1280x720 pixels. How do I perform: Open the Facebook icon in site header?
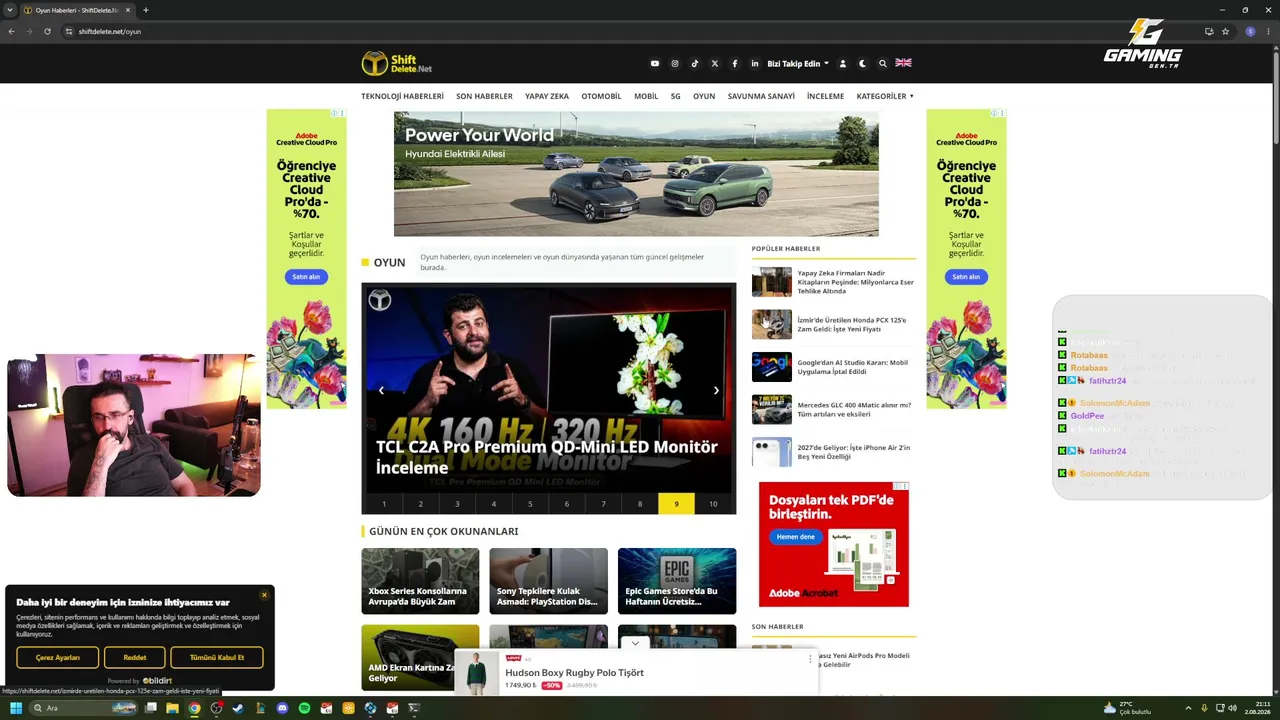(735, 63)
